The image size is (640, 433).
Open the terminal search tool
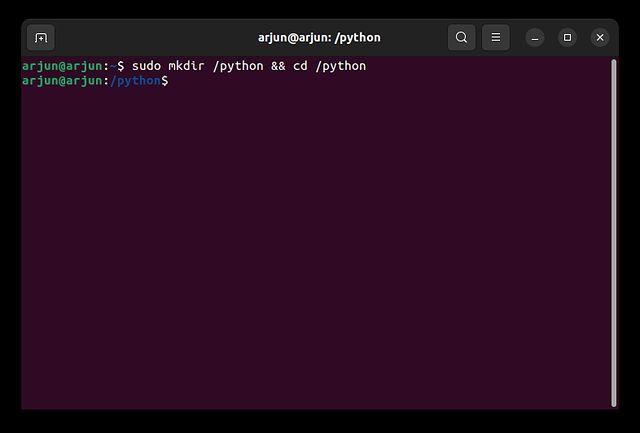click(x=461, y=38)
